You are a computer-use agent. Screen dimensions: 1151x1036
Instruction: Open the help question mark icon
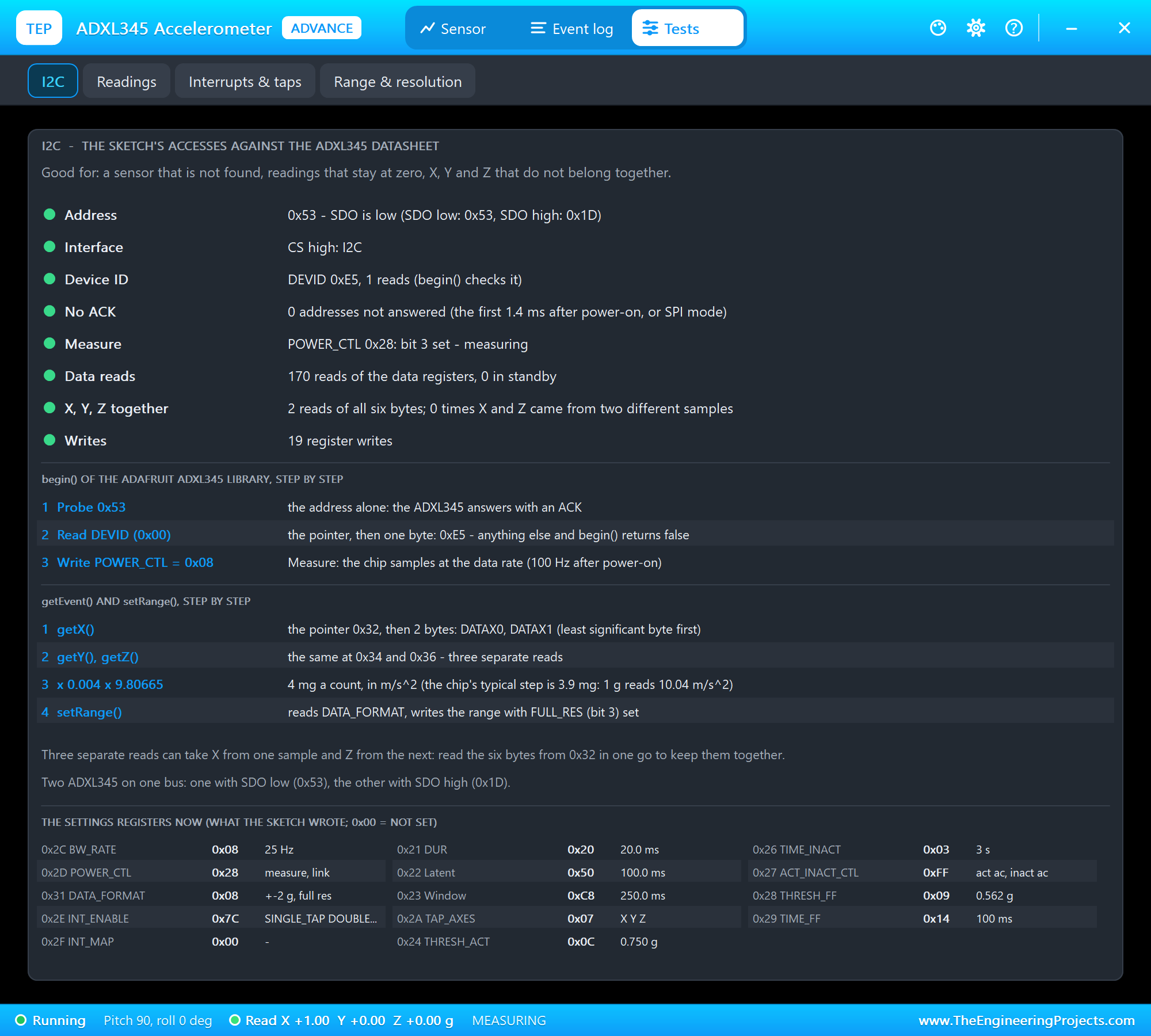(1014, 28)
